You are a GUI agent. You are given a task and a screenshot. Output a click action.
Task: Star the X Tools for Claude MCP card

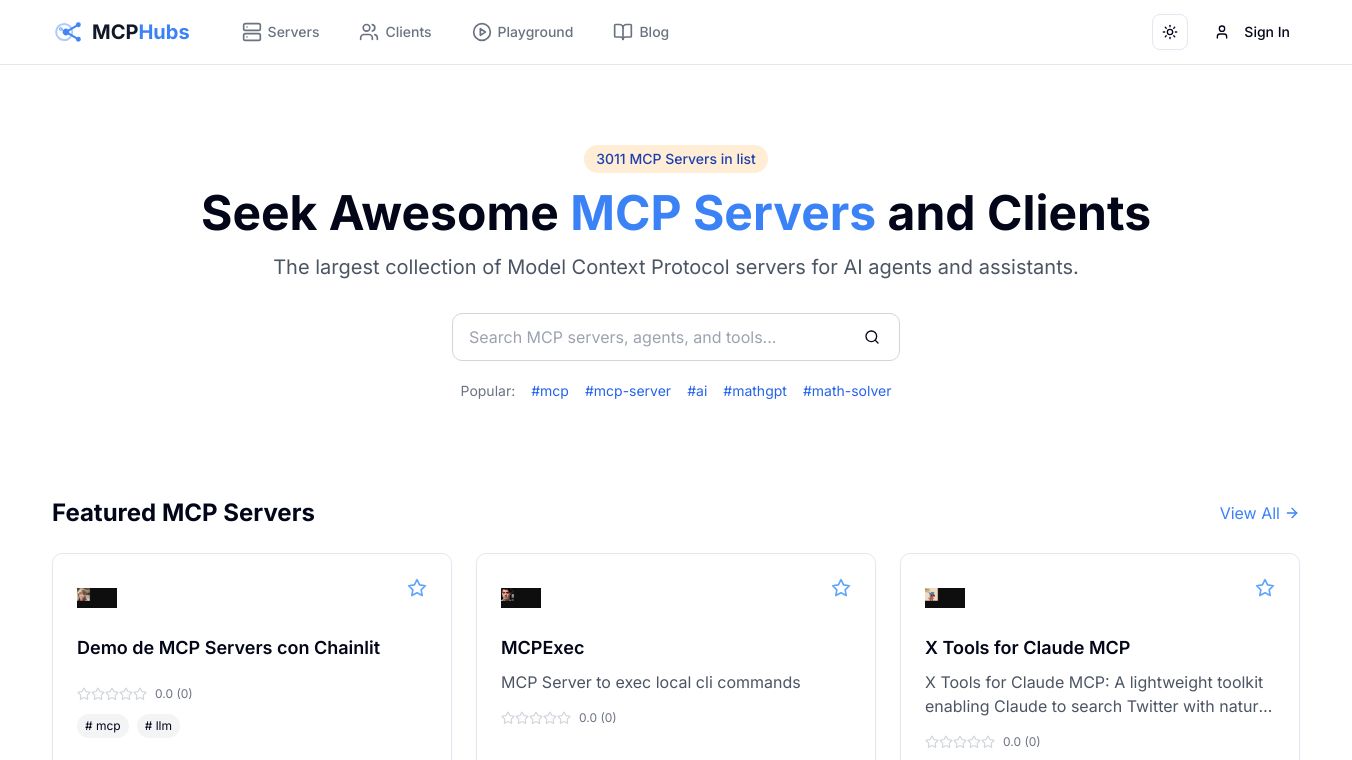click(1265, 588)
